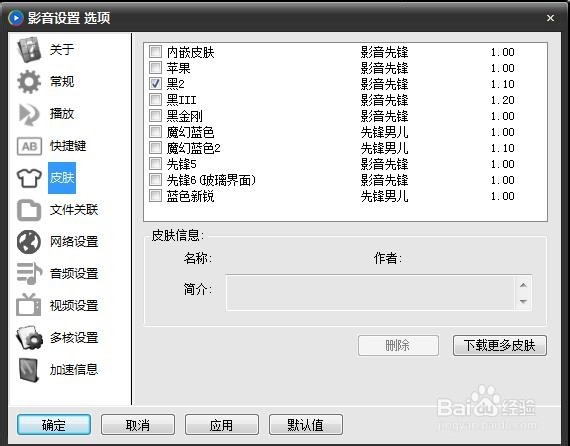Click the 简介 scrollbar up arrow
Screen dimensions: 570x446
523,285
